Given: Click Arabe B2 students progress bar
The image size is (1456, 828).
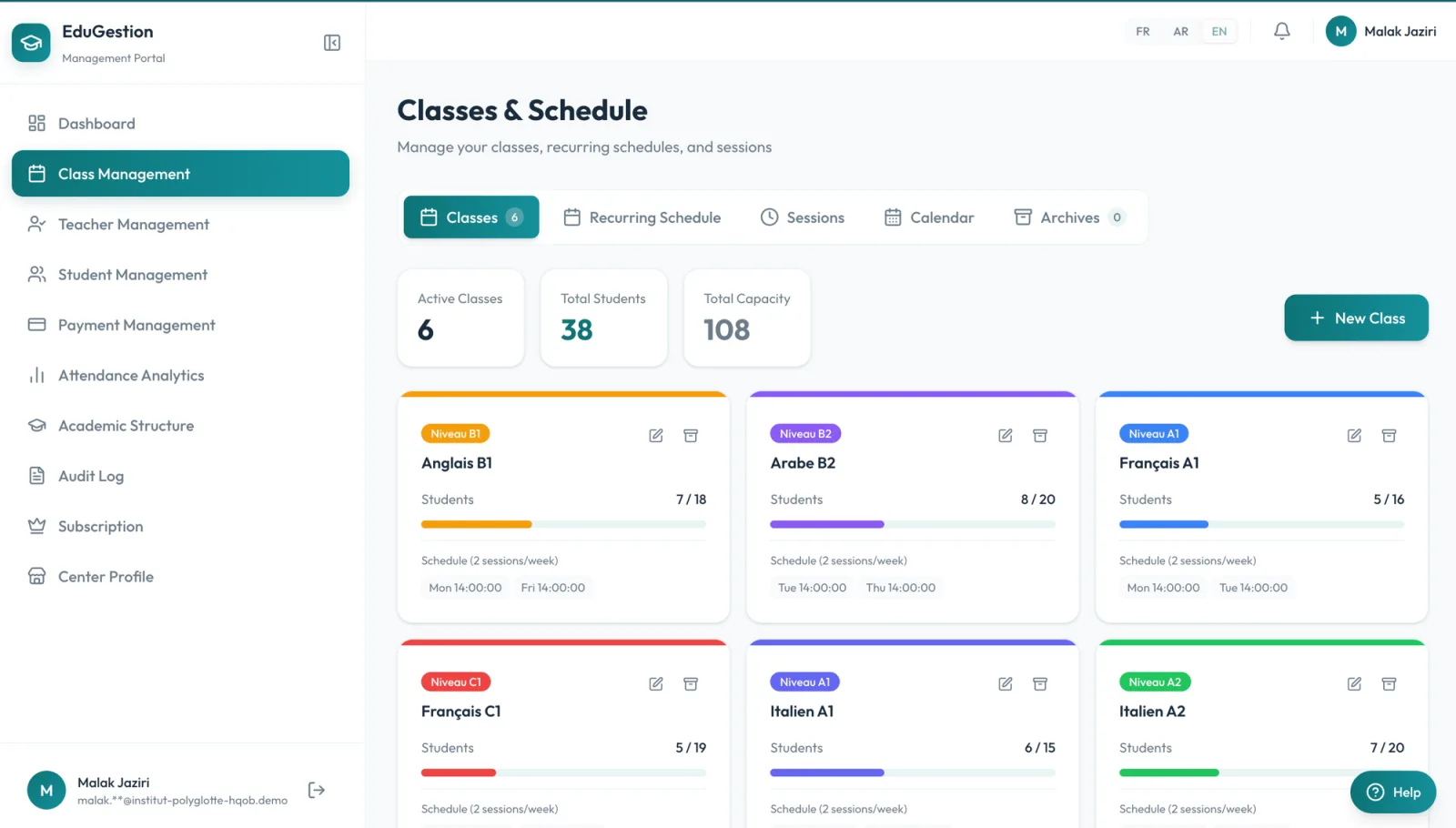Looking at the screenshot, I should pyautogui.click(x=913, y=524).
